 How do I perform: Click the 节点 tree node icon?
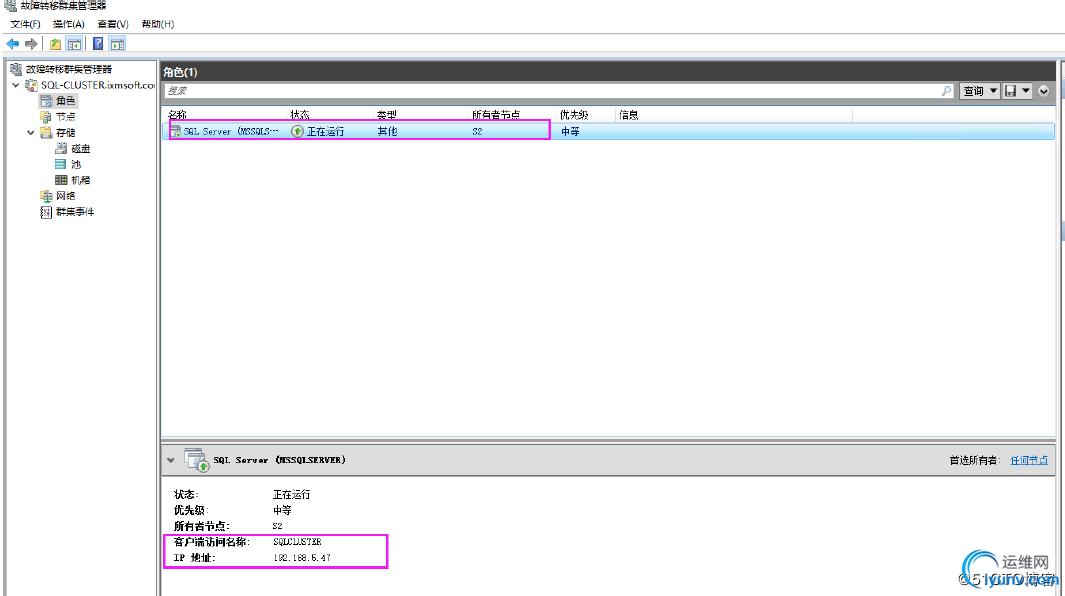coord(46,117)
